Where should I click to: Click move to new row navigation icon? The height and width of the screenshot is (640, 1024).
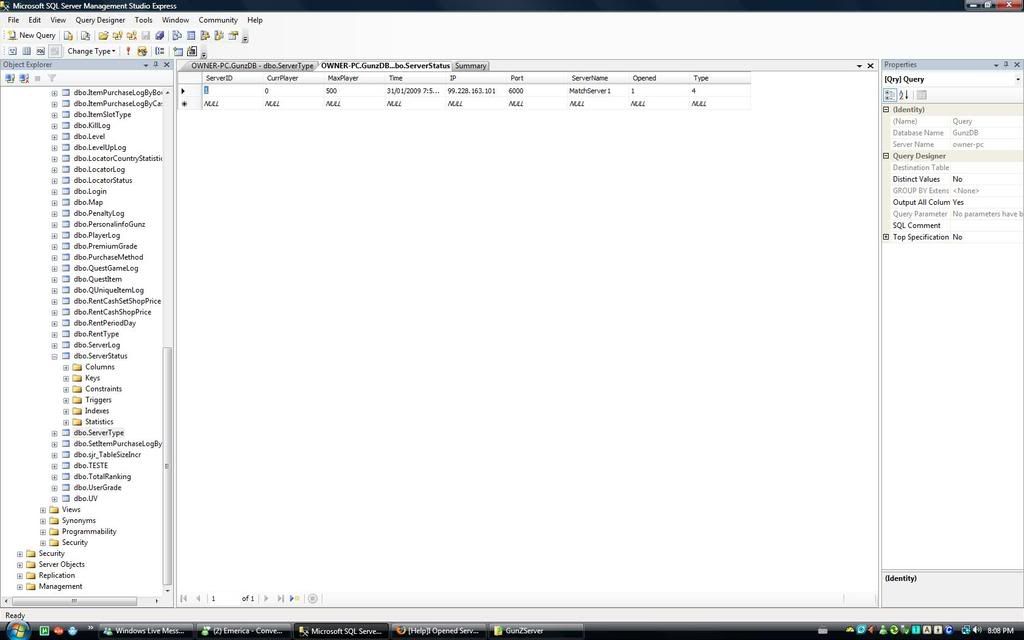[295, 598]
